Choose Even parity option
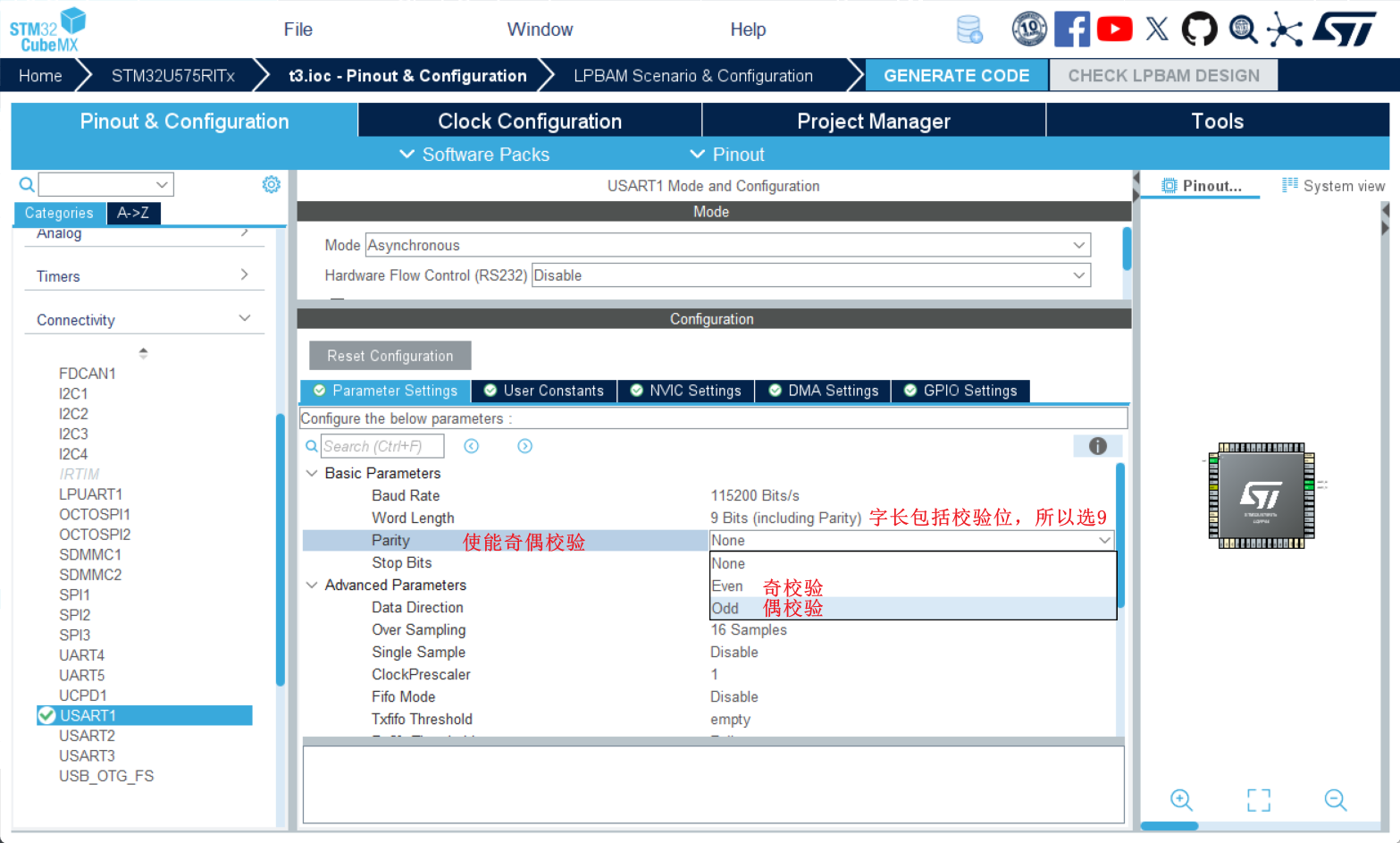The height and width of the screenshot is (843, 1400). click(x=912, y=586)
